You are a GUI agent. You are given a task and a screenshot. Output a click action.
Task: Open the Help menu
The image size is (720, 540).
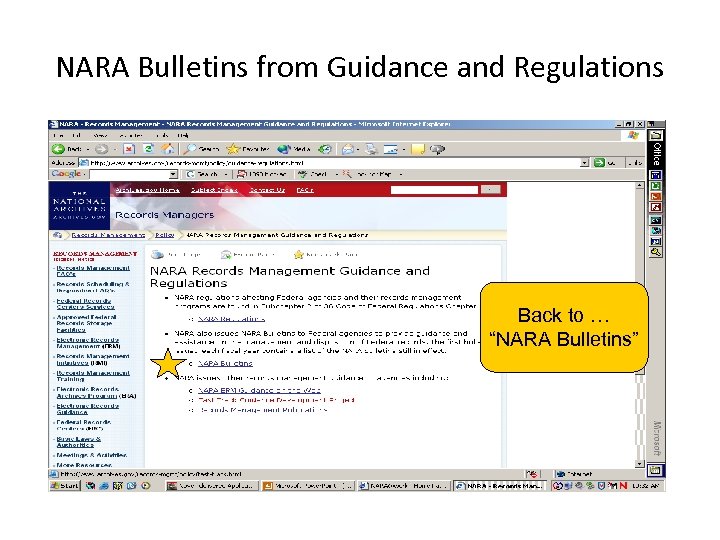183,135
